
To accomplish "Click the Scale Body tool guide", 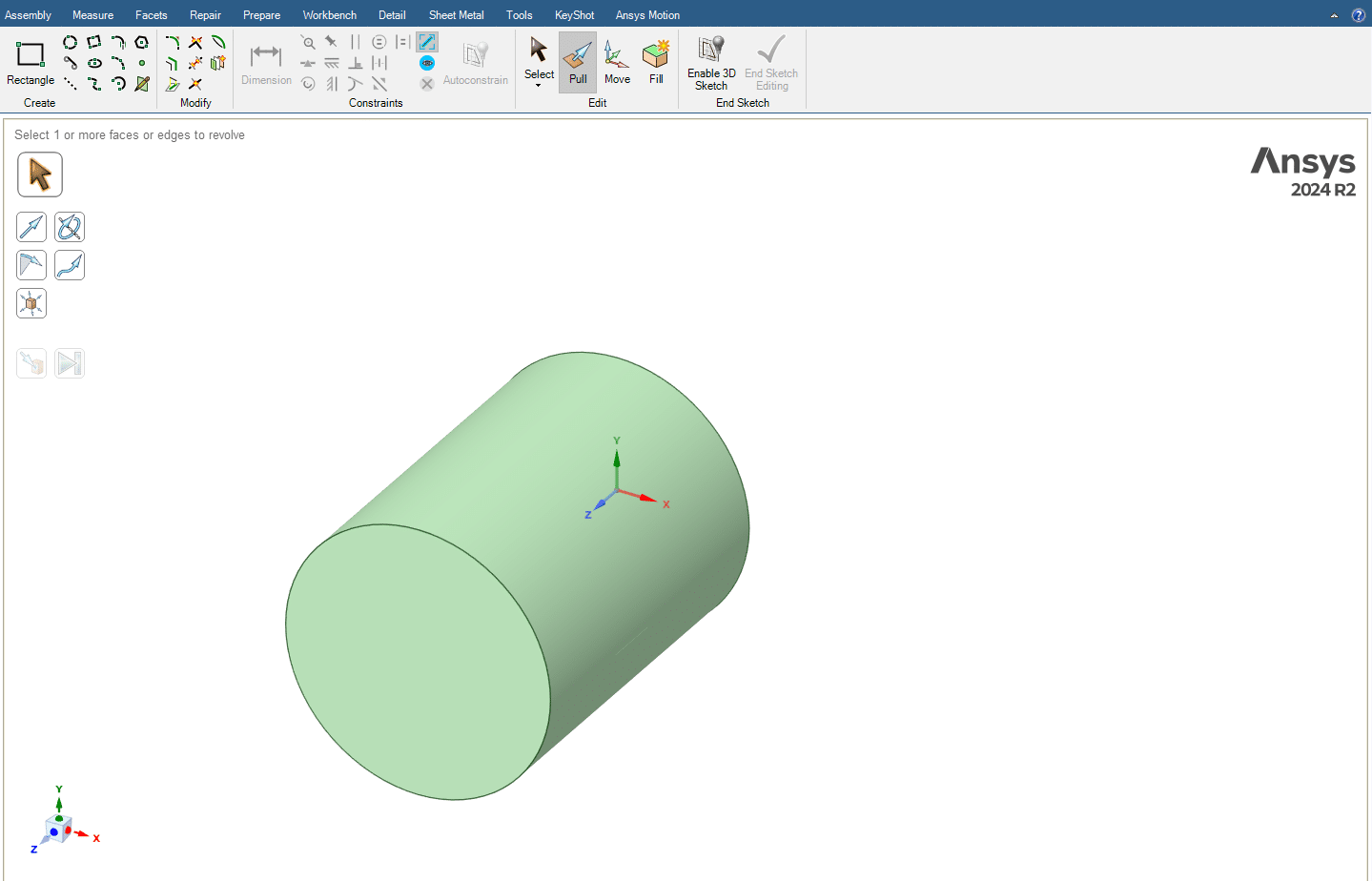I will (31, 303).
